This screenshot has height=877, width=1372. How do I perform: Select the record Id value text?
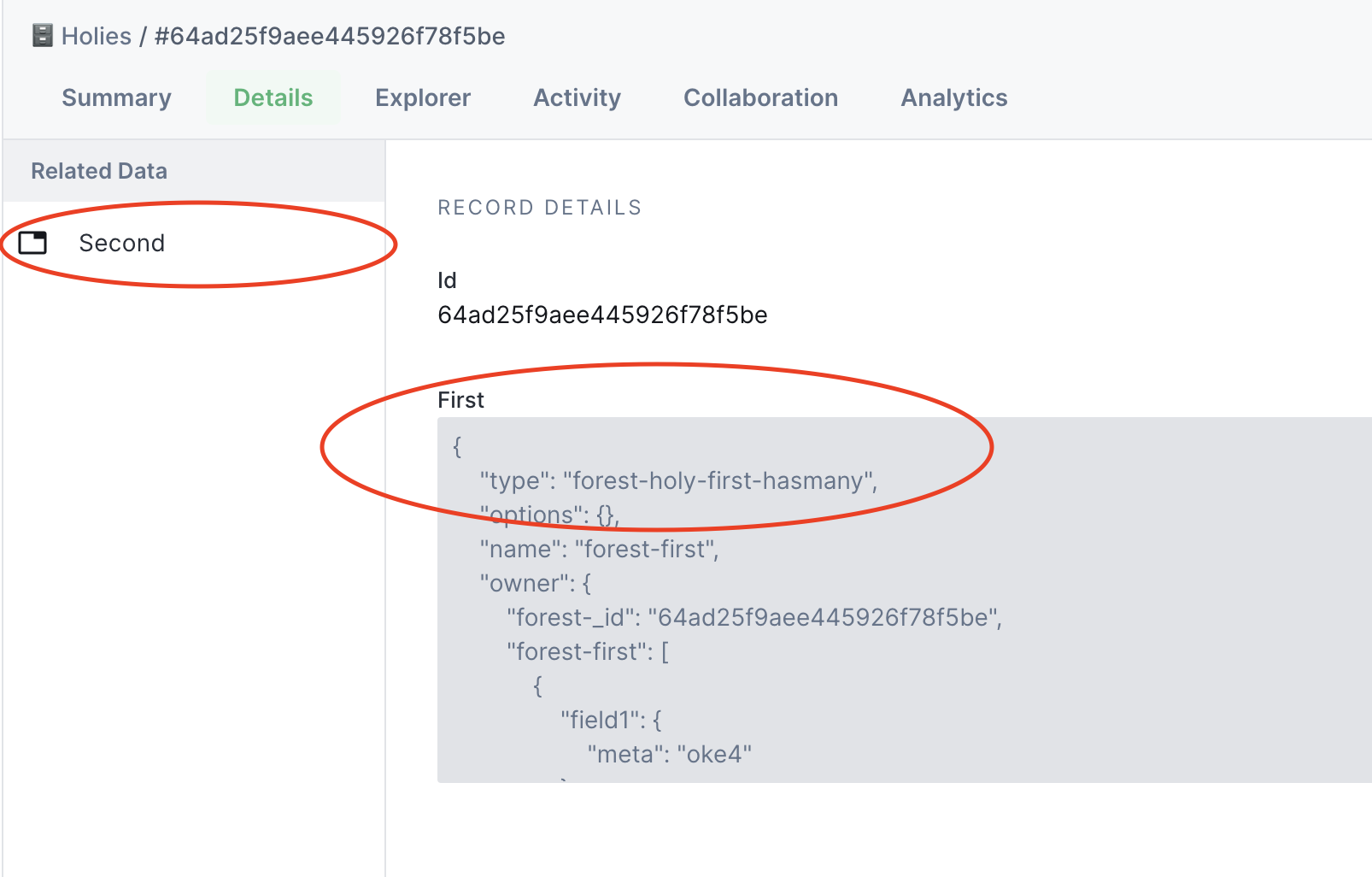[x=603, y=315]
